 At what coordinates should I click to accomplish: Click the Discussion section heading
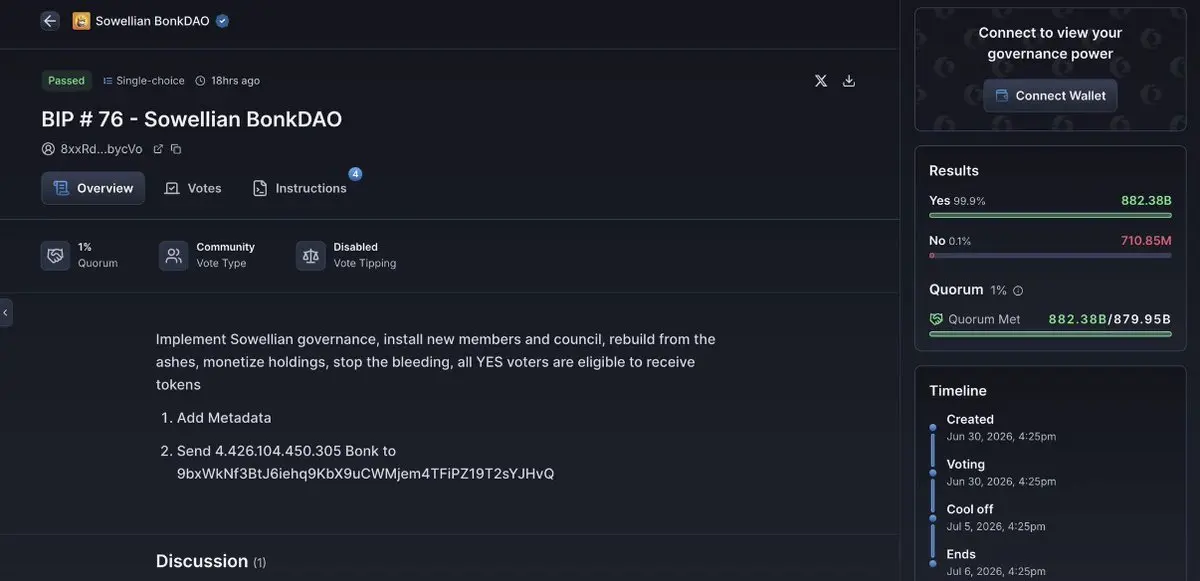coord(201,561)
